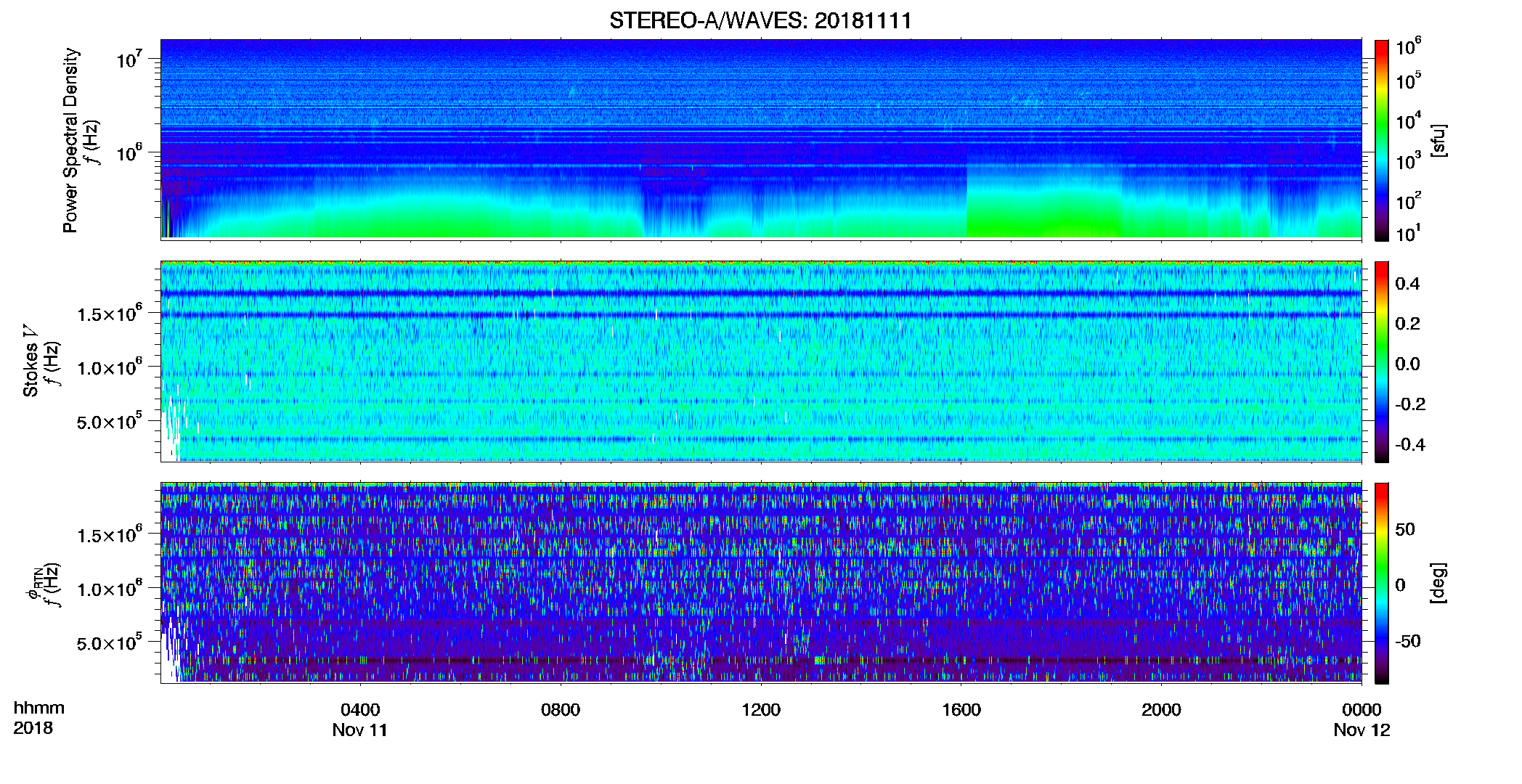Click the Stokes V axis label
Screen dimensions: 1522x784
coord(30,360)
